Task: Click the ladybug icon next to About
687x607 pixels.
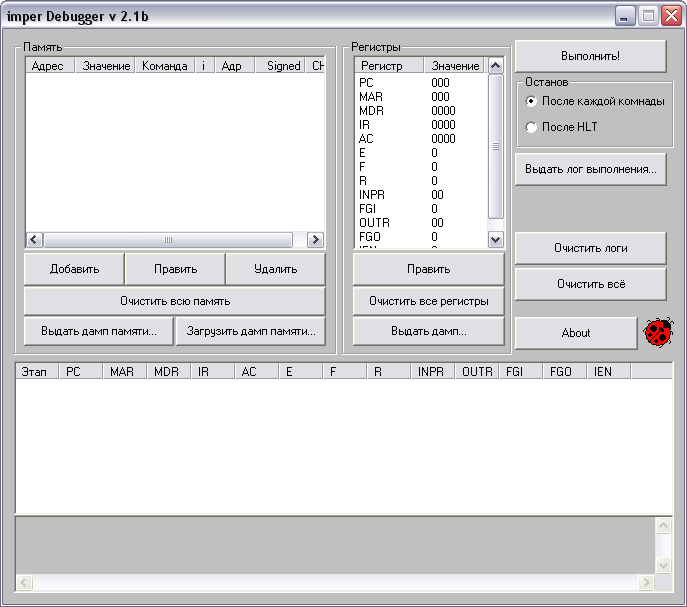Action: click(658, 332)
